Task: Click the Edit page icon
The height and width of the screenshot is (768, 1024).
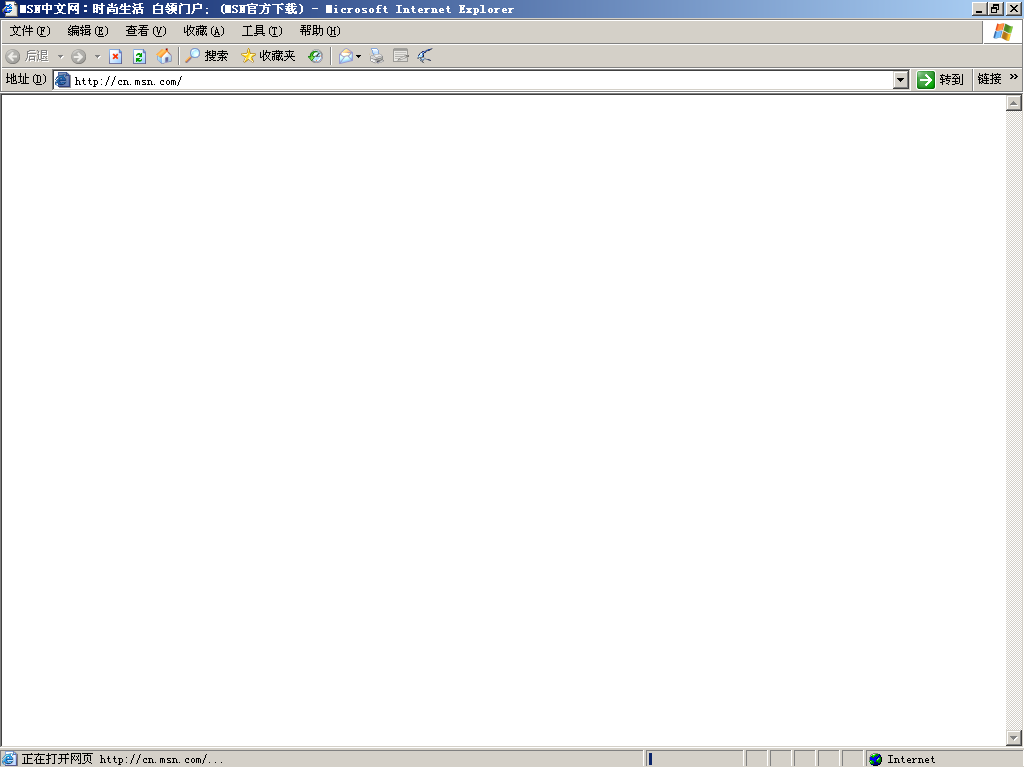Action: pos(401,56)
